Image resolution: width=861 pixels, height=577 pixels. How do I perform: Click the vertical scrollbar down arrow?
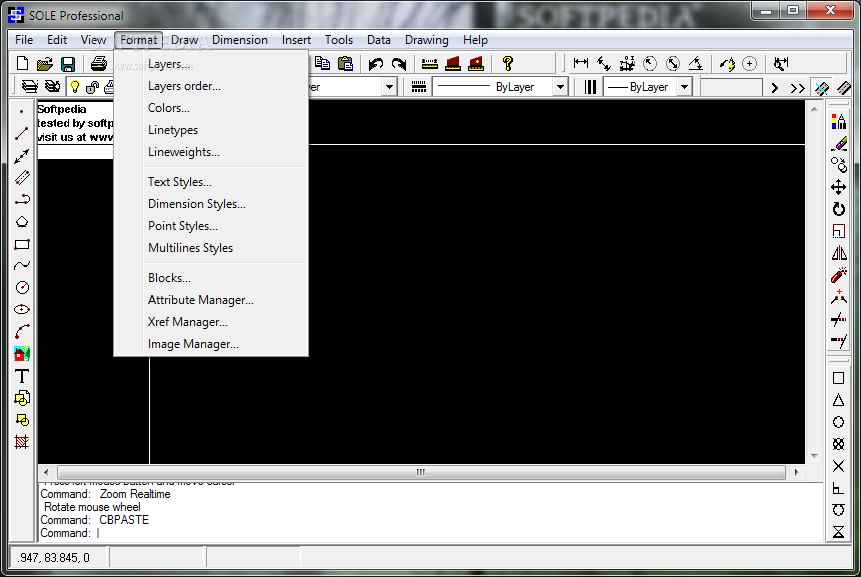(x=814, y=456)
